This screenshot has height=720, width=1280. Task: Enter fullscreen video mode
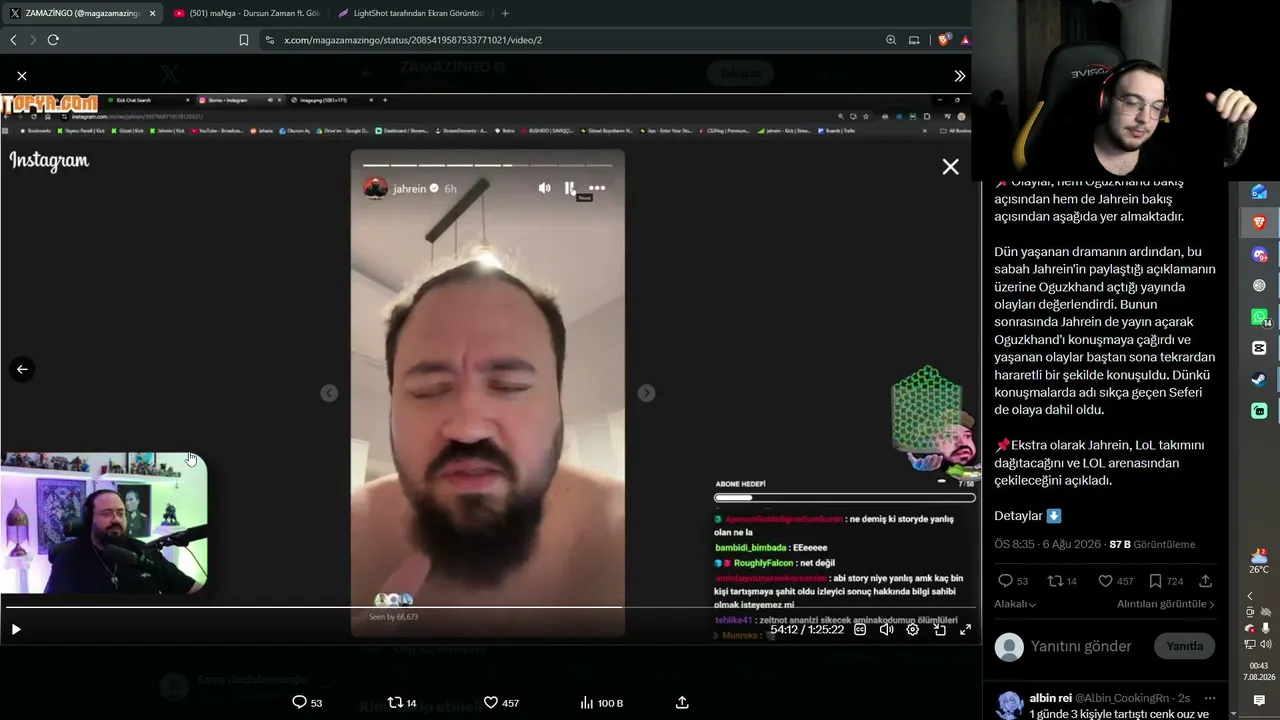click(x=965, y=629)
